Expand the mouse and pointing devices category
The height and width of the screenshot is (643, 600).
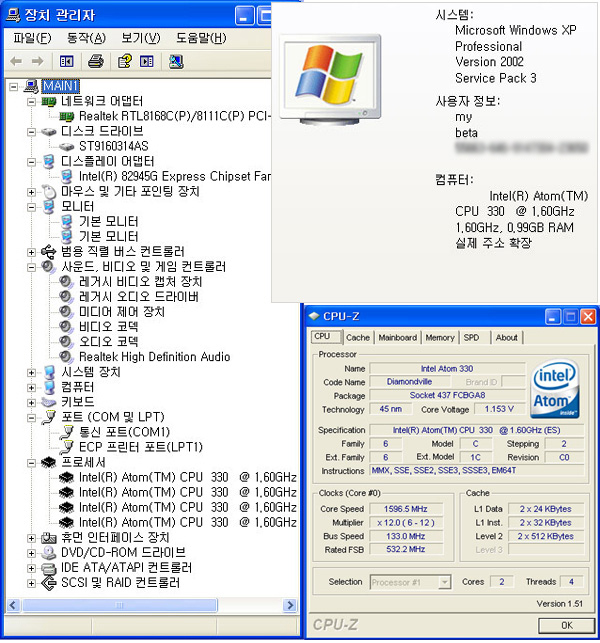point(31,192)
